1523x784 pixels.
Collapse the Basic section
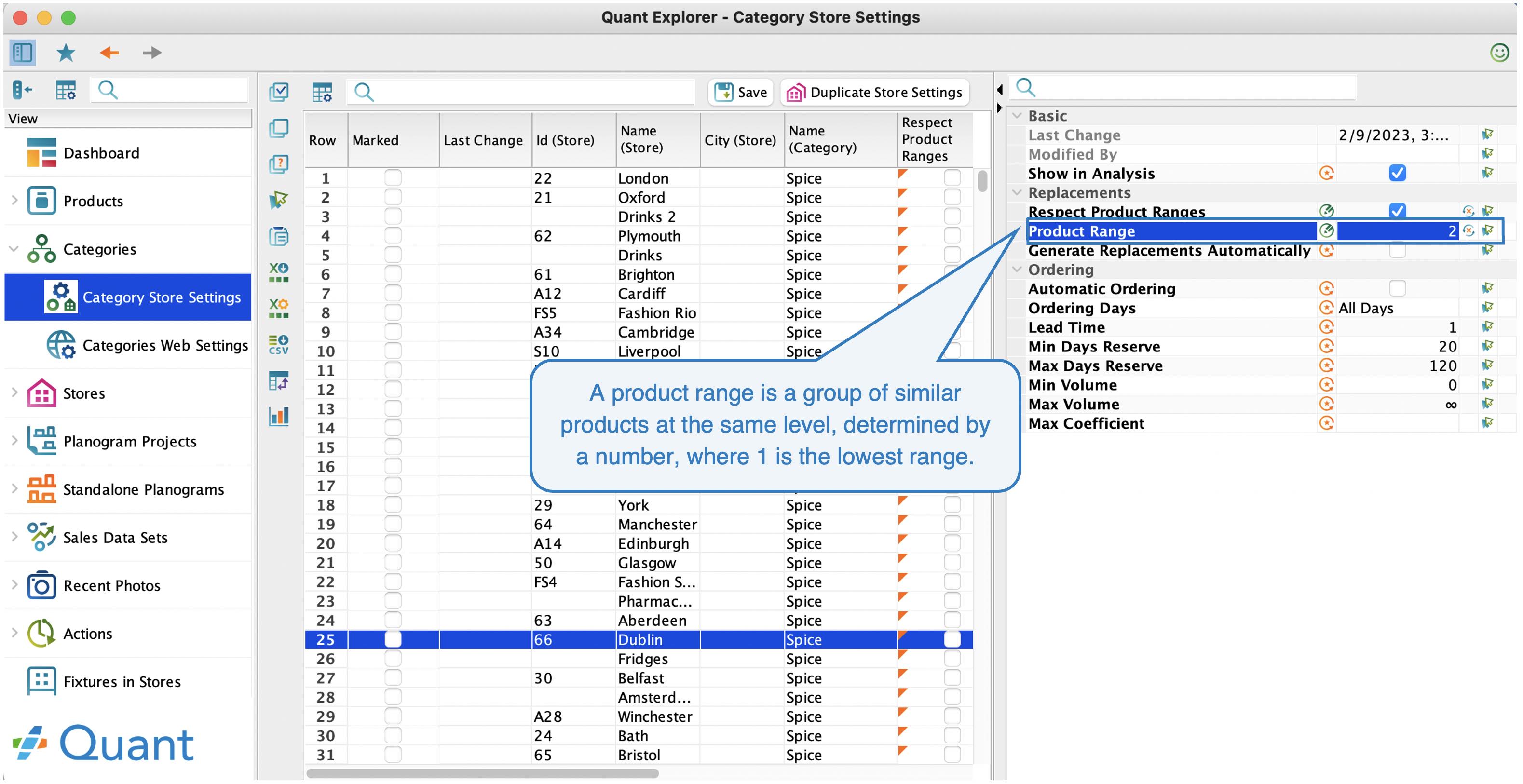(x=1017, y=116)
